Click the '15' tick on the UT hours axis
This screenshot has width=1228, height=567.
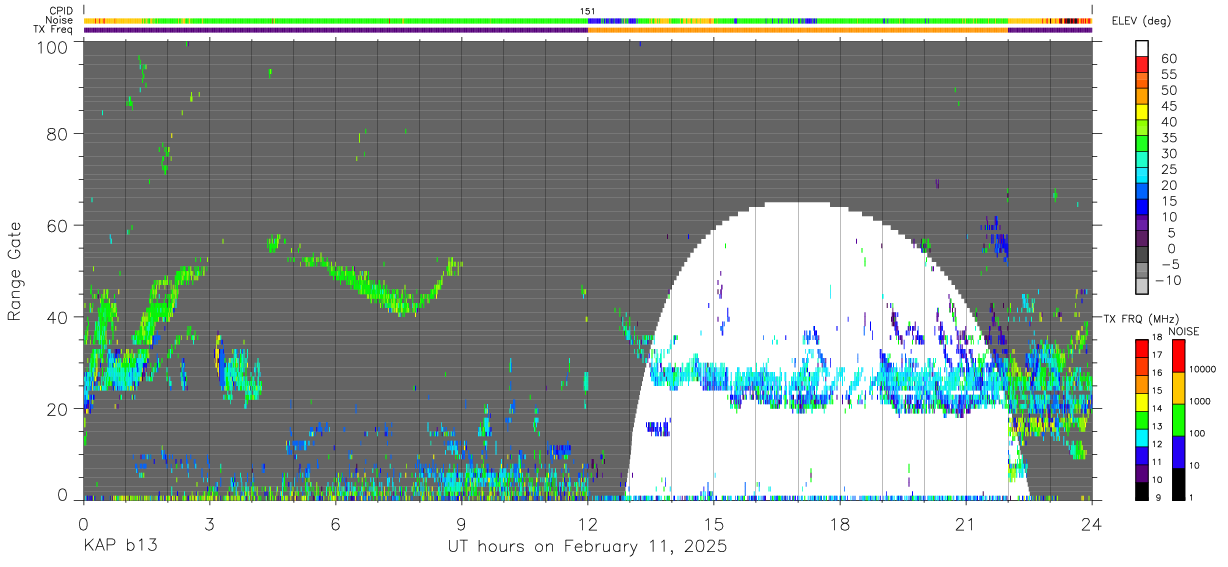(x=713, y=523)
